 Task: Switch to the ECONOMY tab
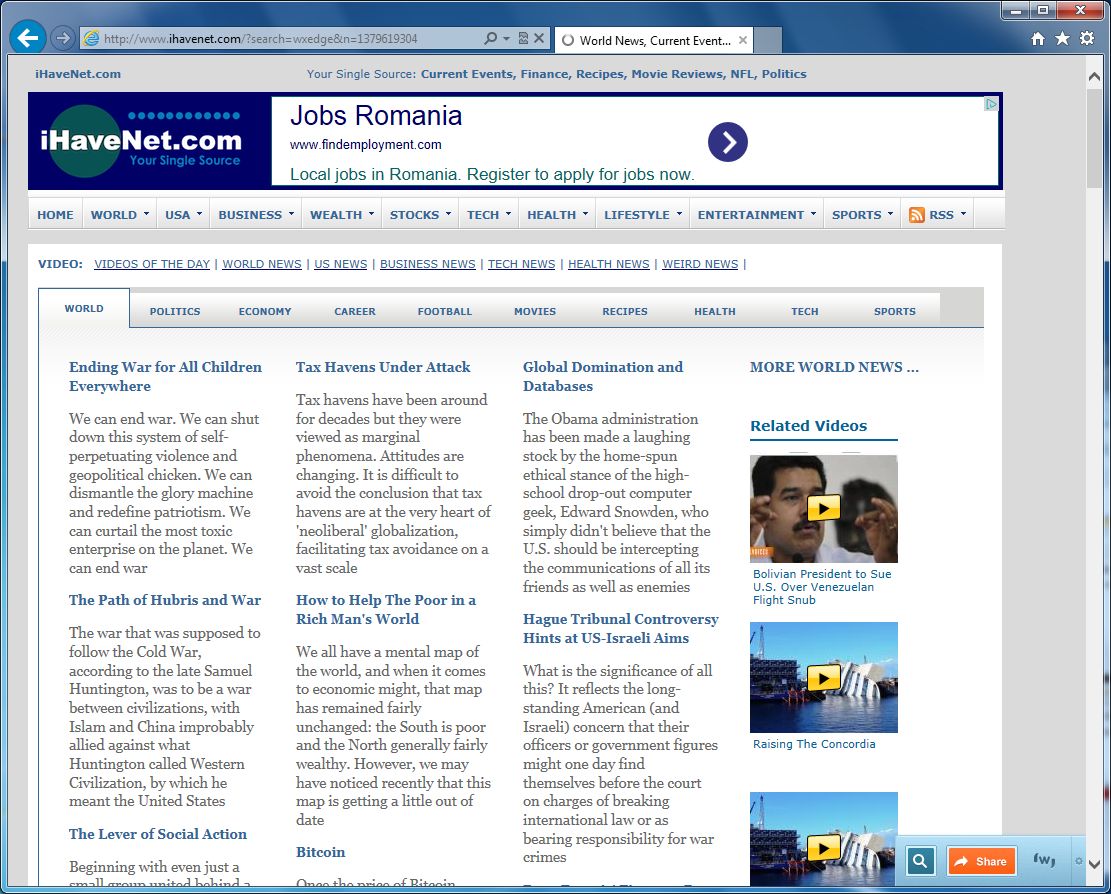click(x=265, y=311)
